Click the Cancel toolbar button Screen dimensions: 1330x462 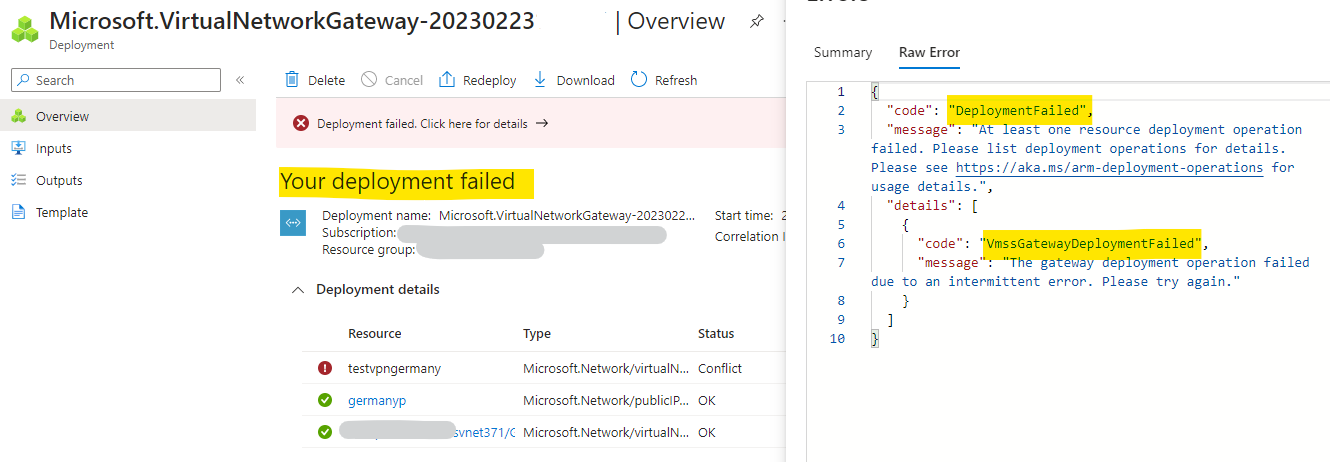[x=392, y=80]
